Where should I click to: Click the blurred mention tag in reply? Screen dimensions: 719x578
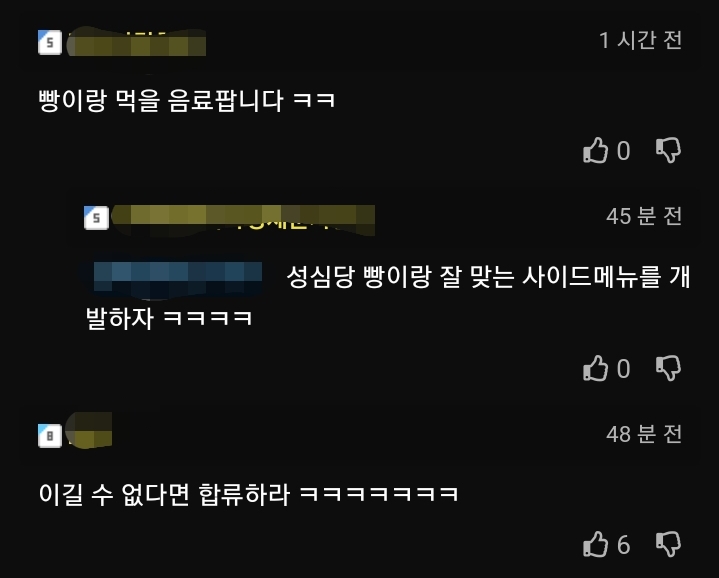[177, 277]
